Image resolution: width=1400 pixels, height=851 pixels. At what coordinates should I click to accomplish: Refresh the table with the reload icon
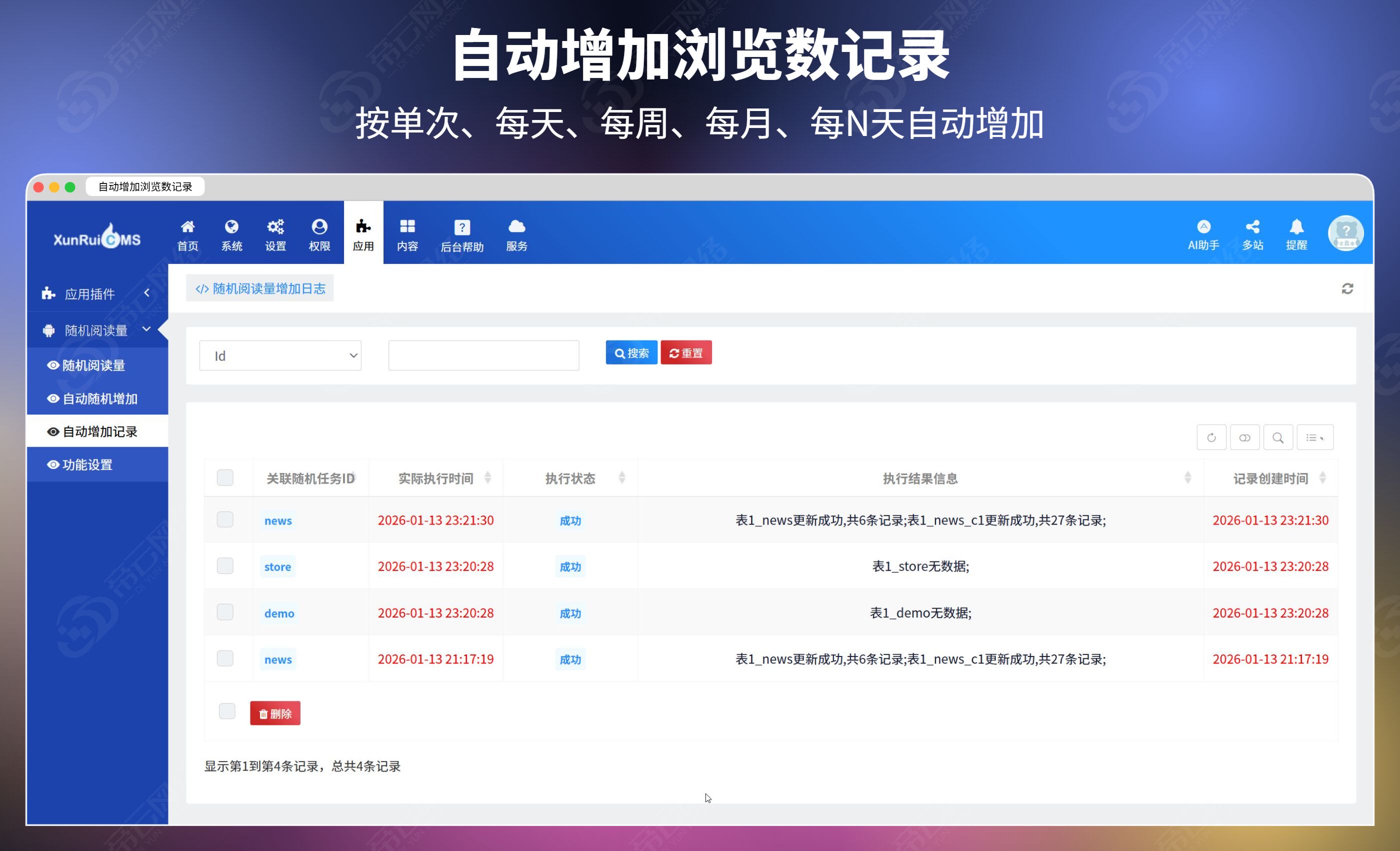1211,437
